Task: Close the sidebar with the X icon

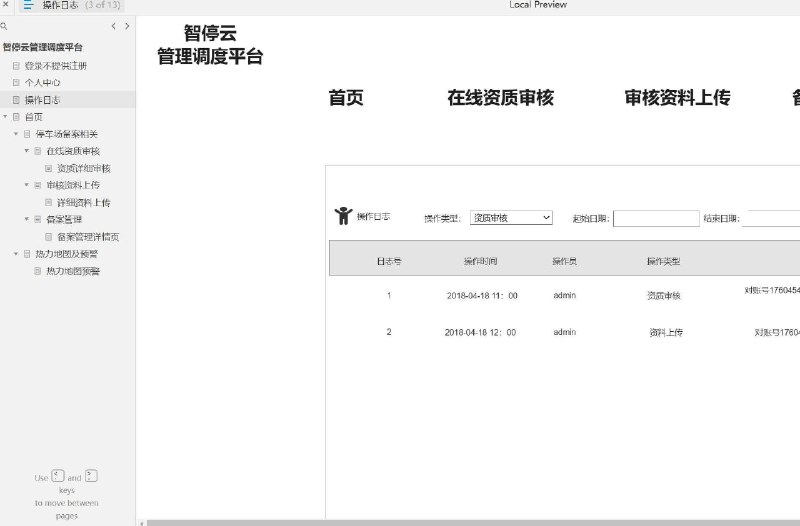Action: point(6,4)
